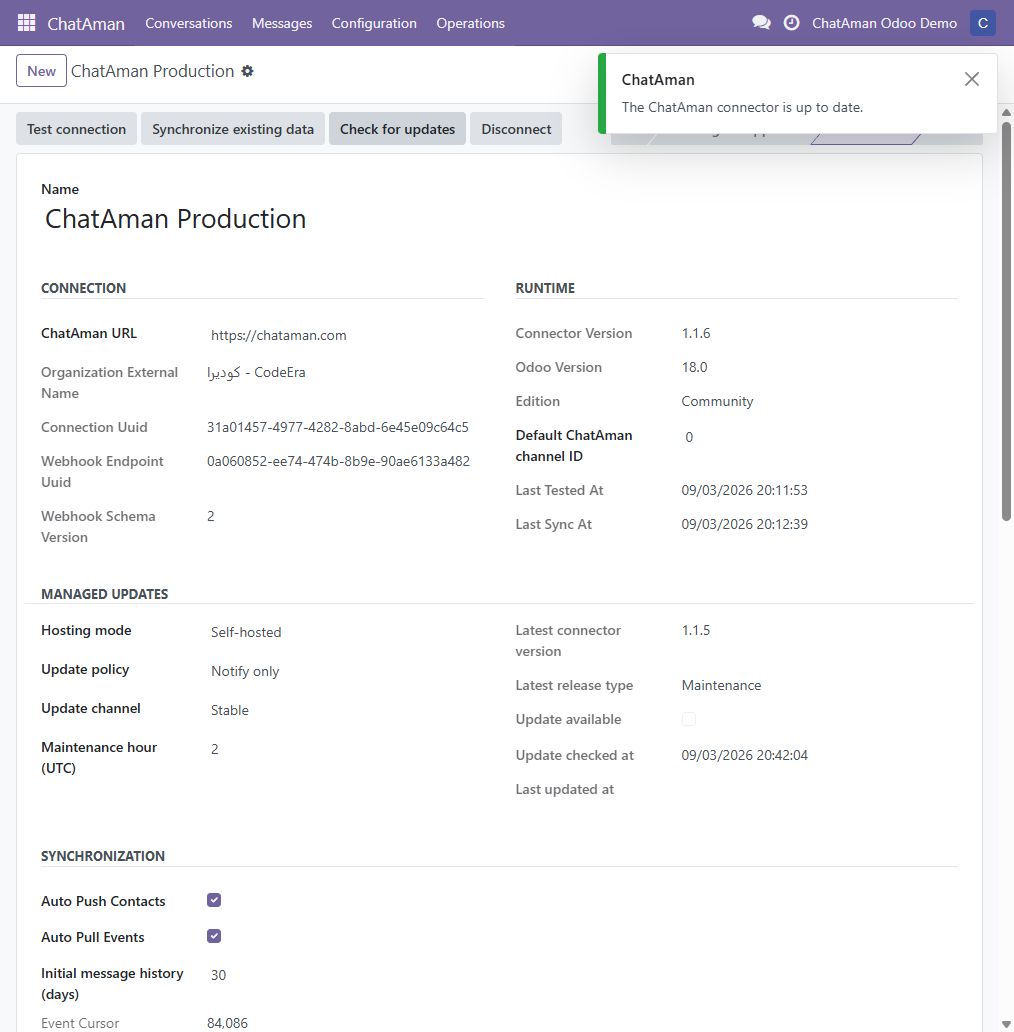Click the scrollbar down arrow

(1006, 1024)
